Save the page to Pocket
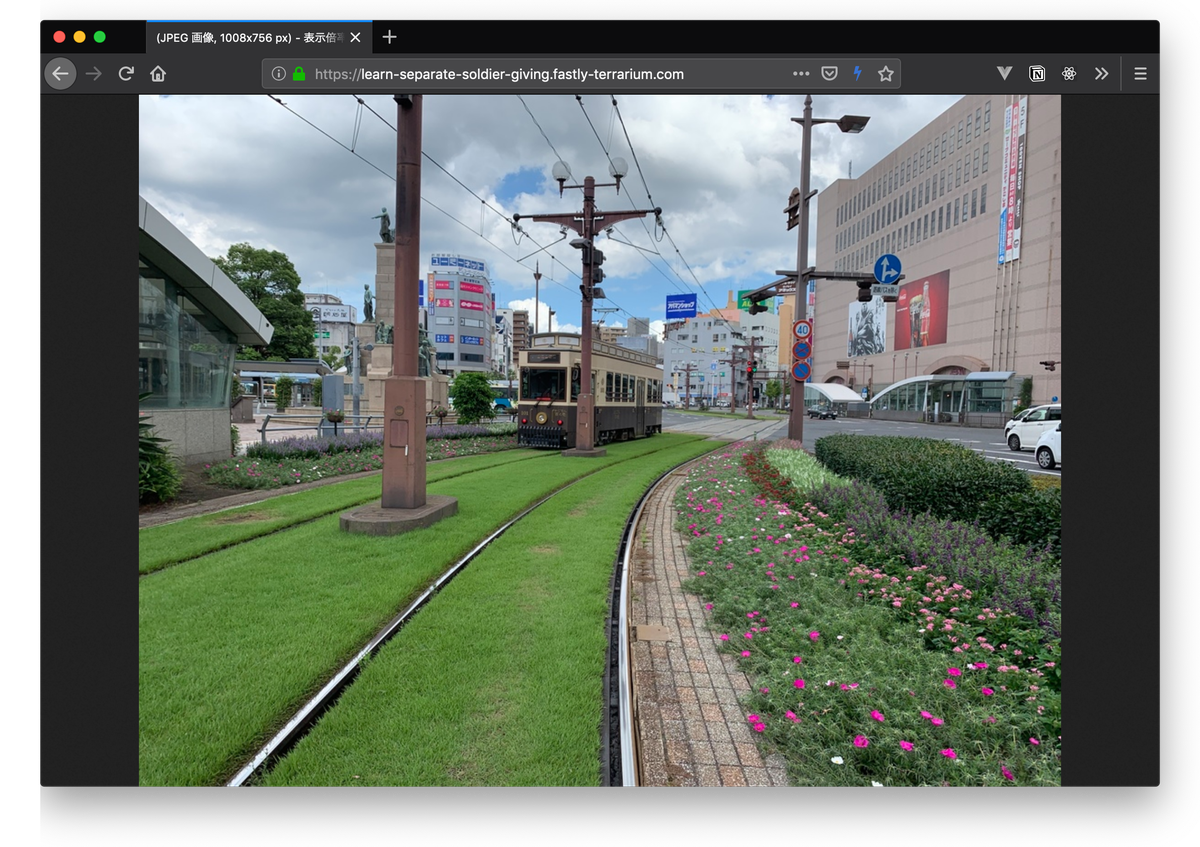Viewport: 1200px width, 847px height. [x=829, y=74]
